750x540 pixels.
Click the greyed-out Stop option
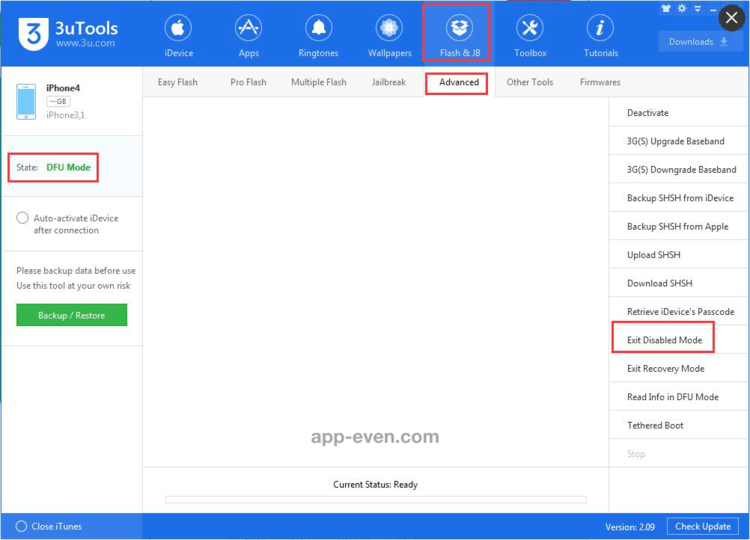pos(678,453)
